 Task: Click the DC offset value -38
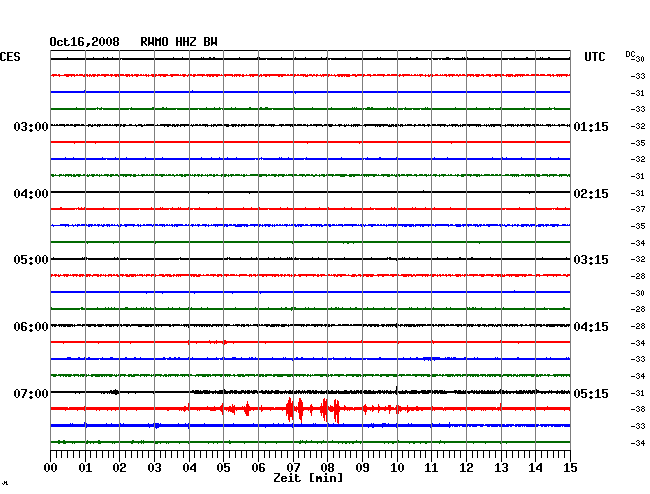click(x=638, y=409)
